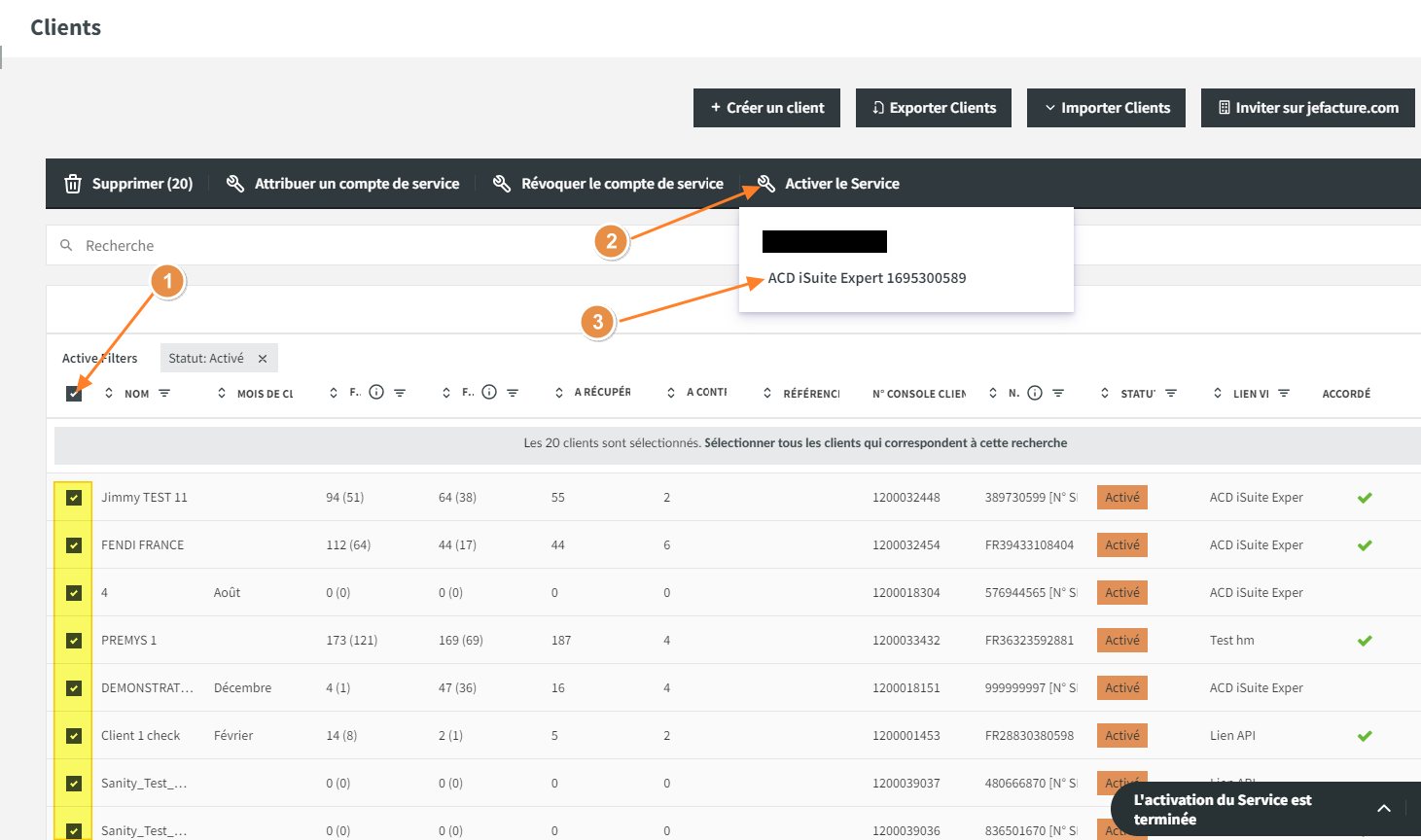Click the Créer un client button
Screen dimensions: 1421x840
click(x=766, y=108)
